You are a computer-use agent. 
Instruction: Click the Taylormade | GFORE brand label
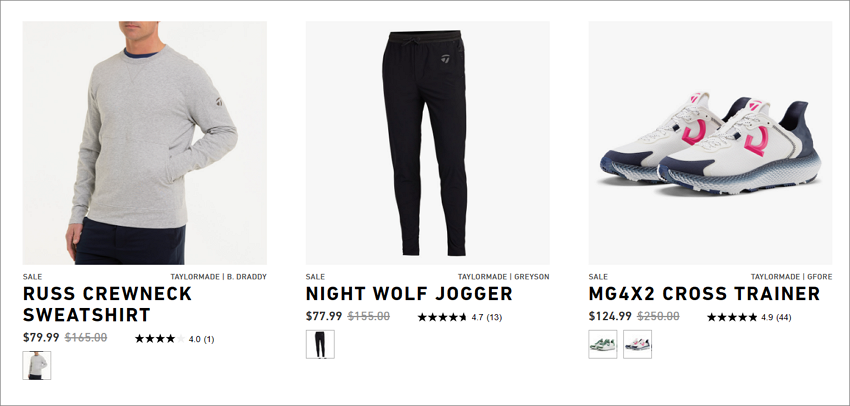pos(791,276)
